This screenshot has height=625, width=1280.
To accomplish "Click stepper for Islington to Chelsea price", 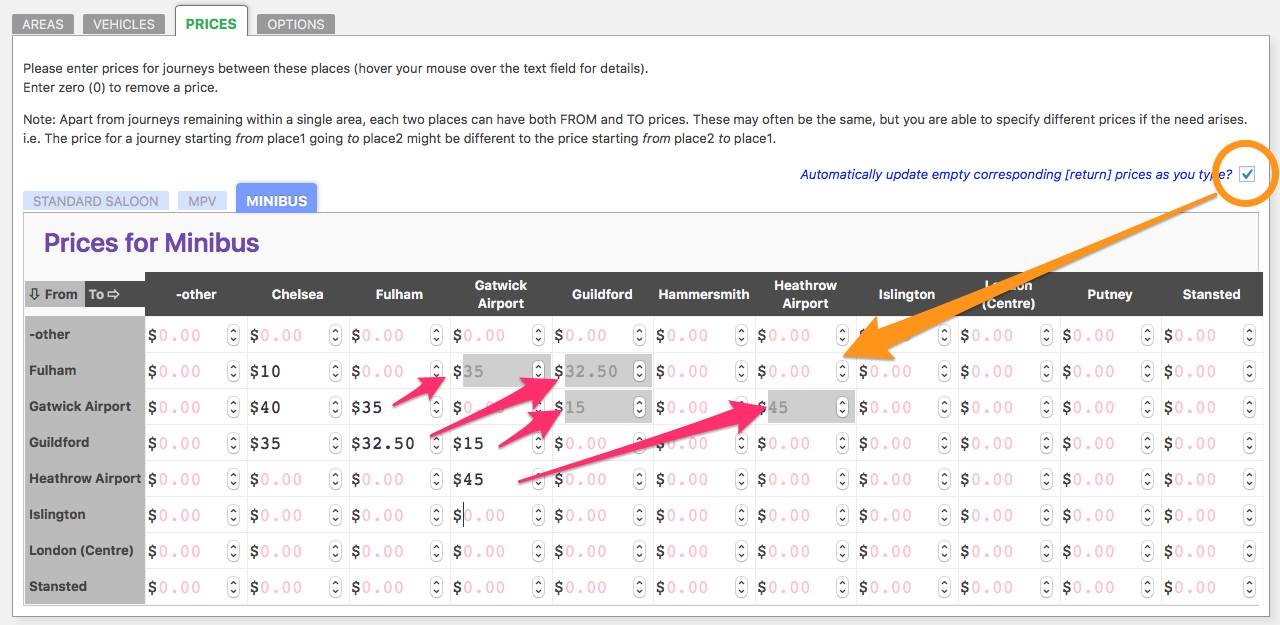I will (x=334, y=515).
